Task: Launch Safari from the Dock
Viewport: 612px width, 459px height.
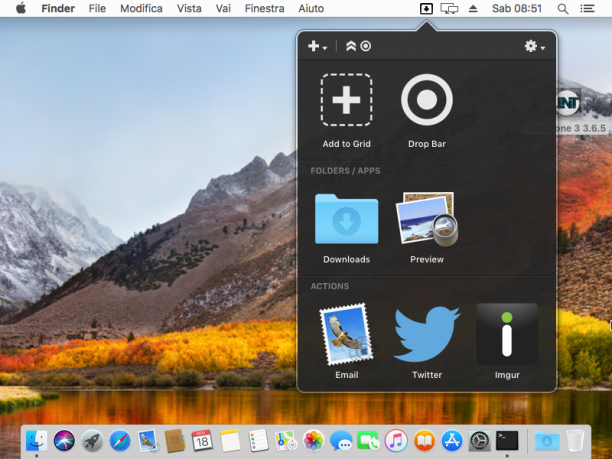Action: pyautogui.click(x=120, y=441)
